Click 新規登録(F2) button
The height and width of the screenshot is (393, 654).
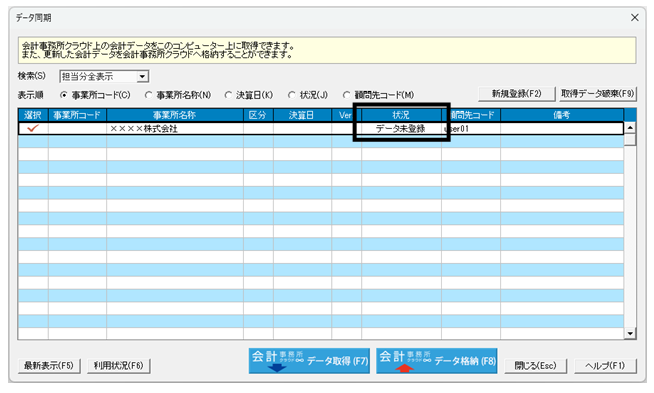(517, 94)
